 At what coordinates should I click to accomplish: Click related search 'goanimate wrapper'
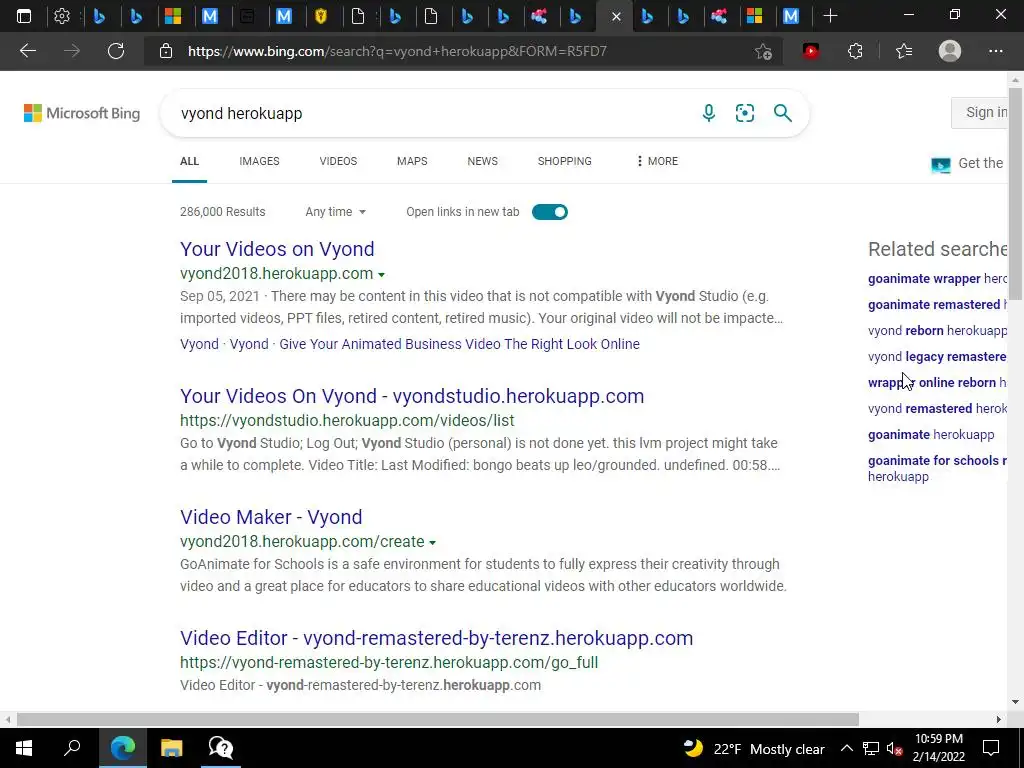937,279
